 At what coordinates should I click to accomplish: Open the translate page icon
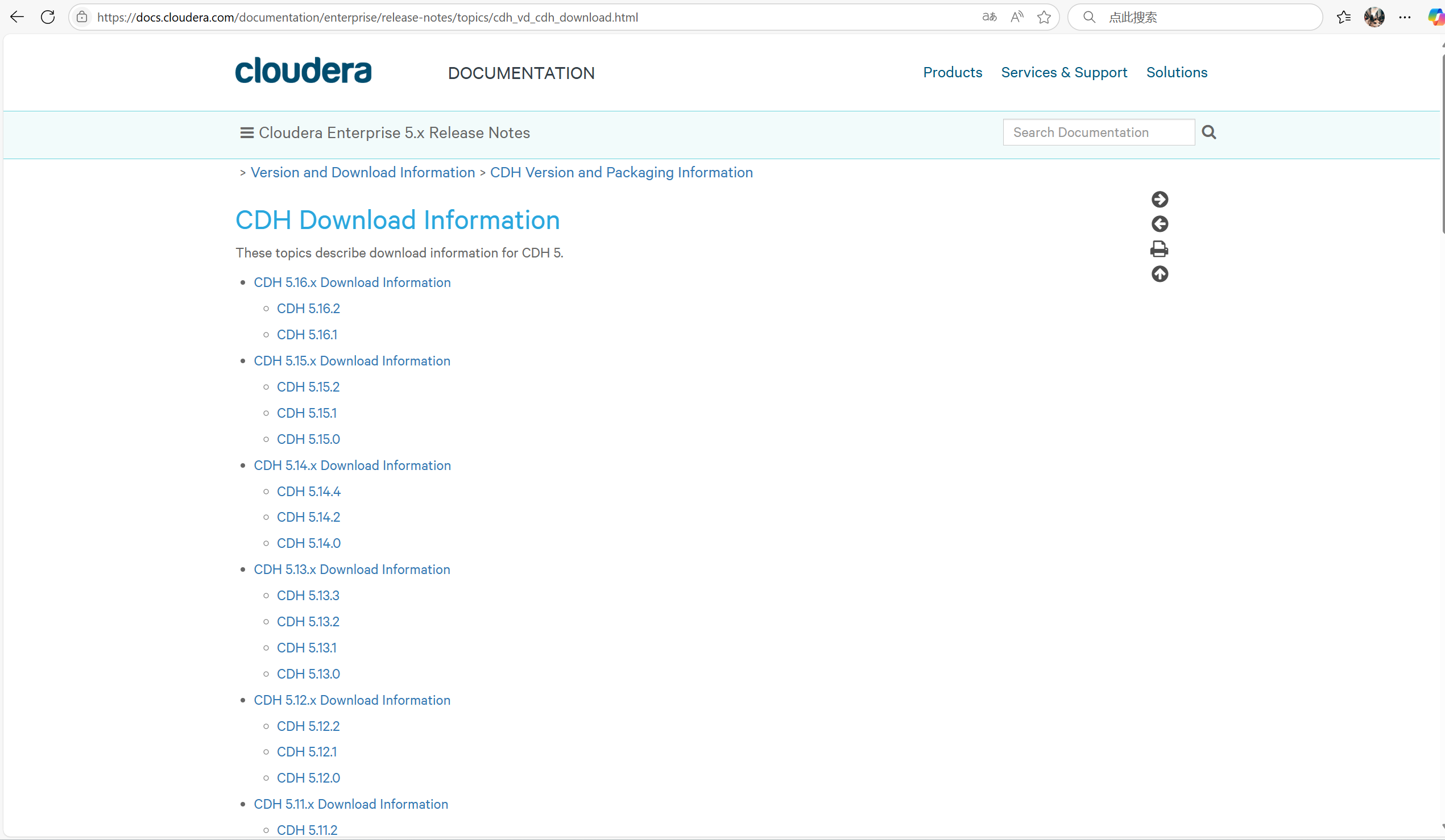tap(989, 17)
